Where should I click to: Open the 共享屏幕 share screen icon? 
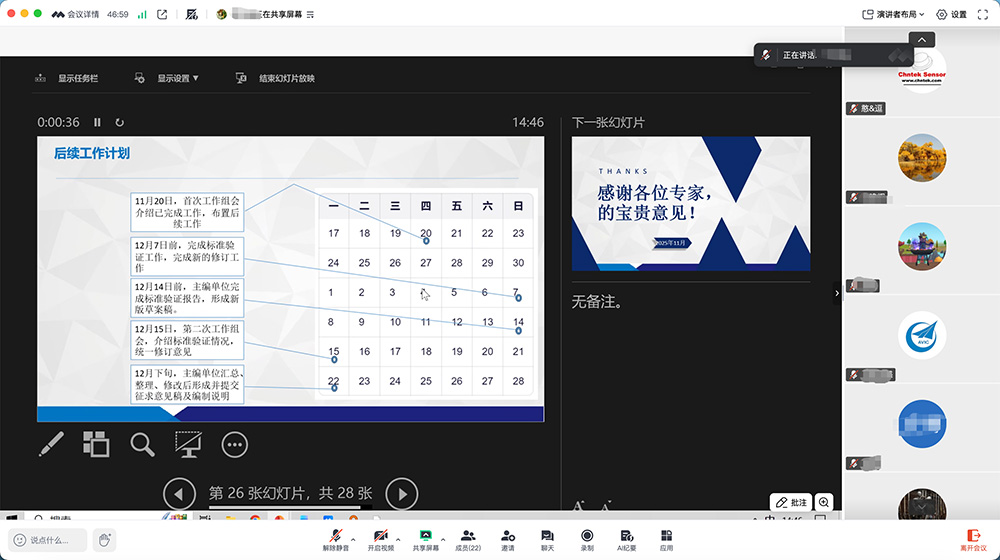[x=425, y=538]
